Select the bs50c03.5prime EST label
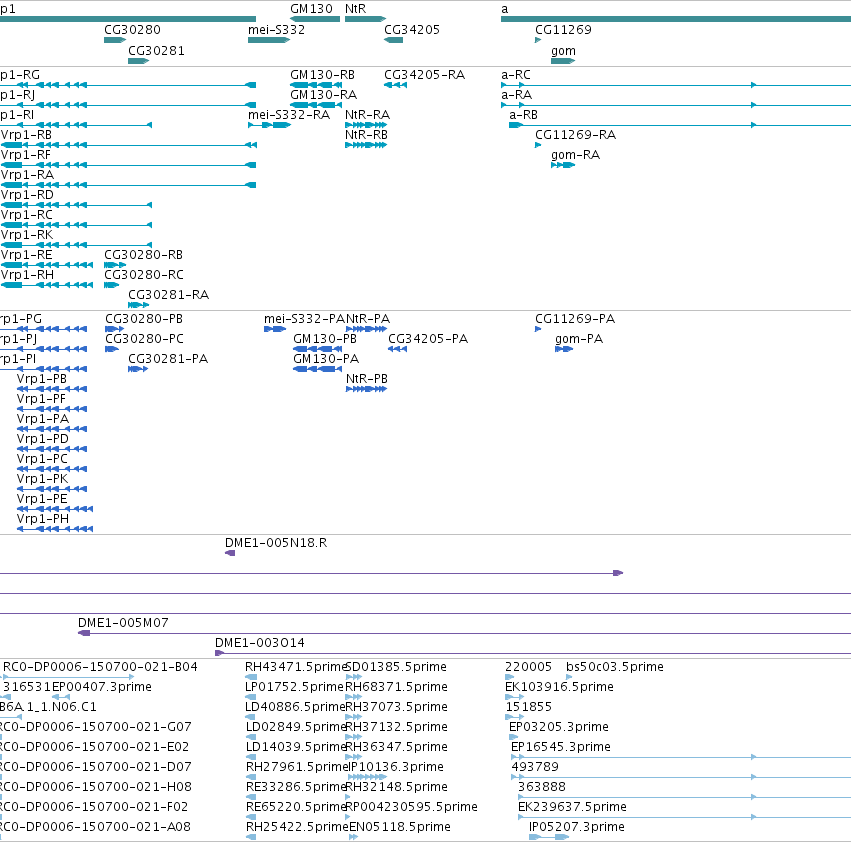Viewport: 851px width, 842px height. pos(615,667)
